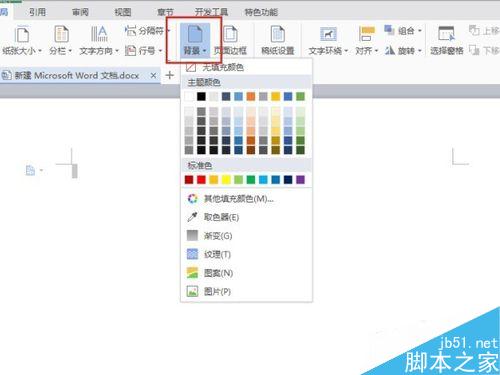This screenshot has width=500, height=375.
Task: Click the 旋转 rotate icon
Action: [390, 50]
